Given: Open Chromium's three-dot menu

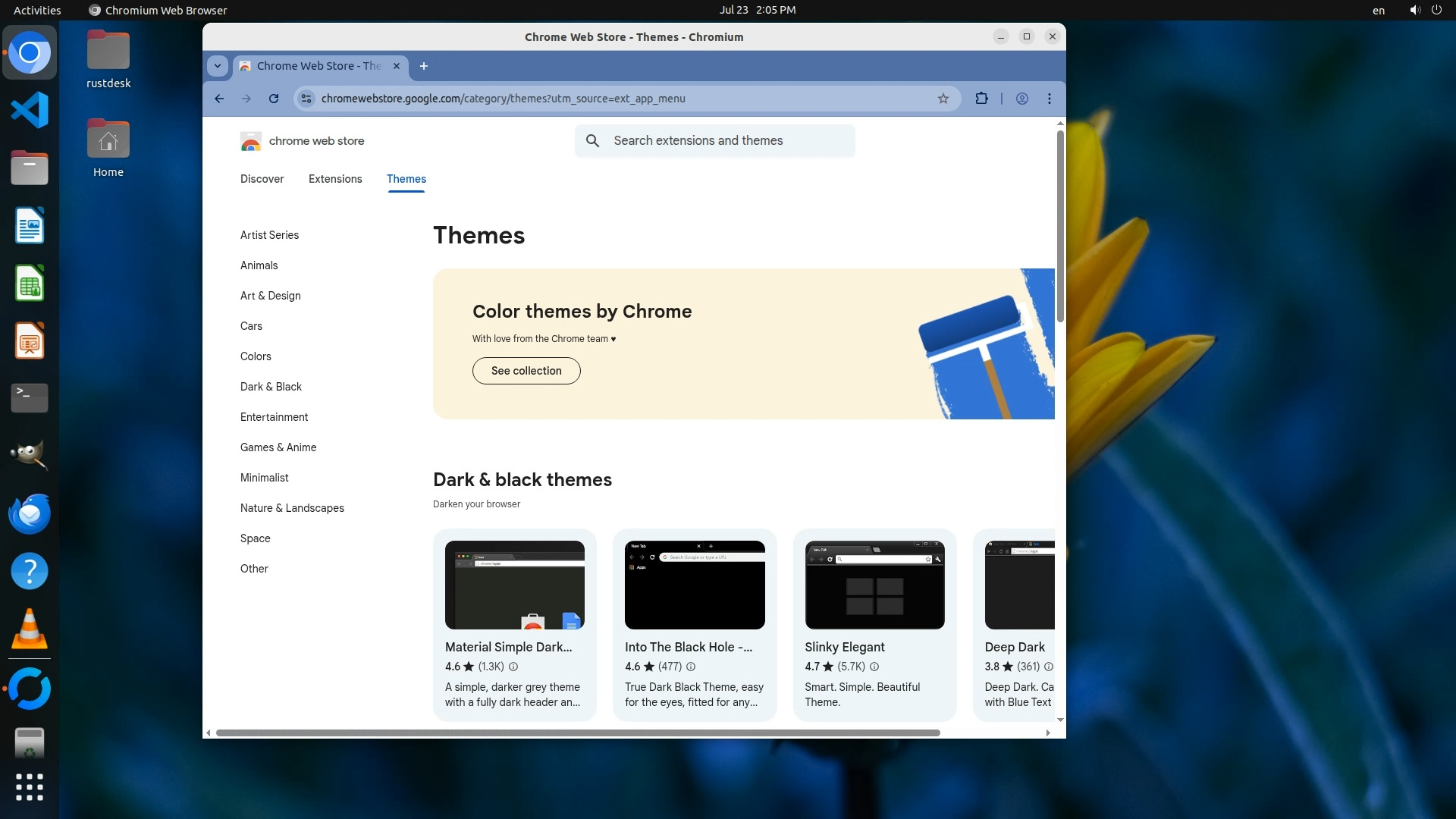Looking at the screenshot, I should 1049,99.
